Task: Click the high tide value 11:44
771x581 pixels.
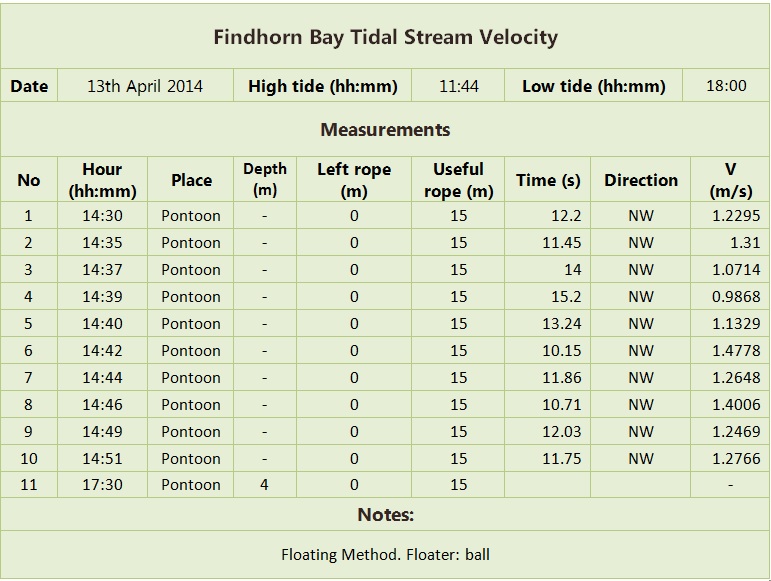Action: pyautogui.click(x=459, y=86)
